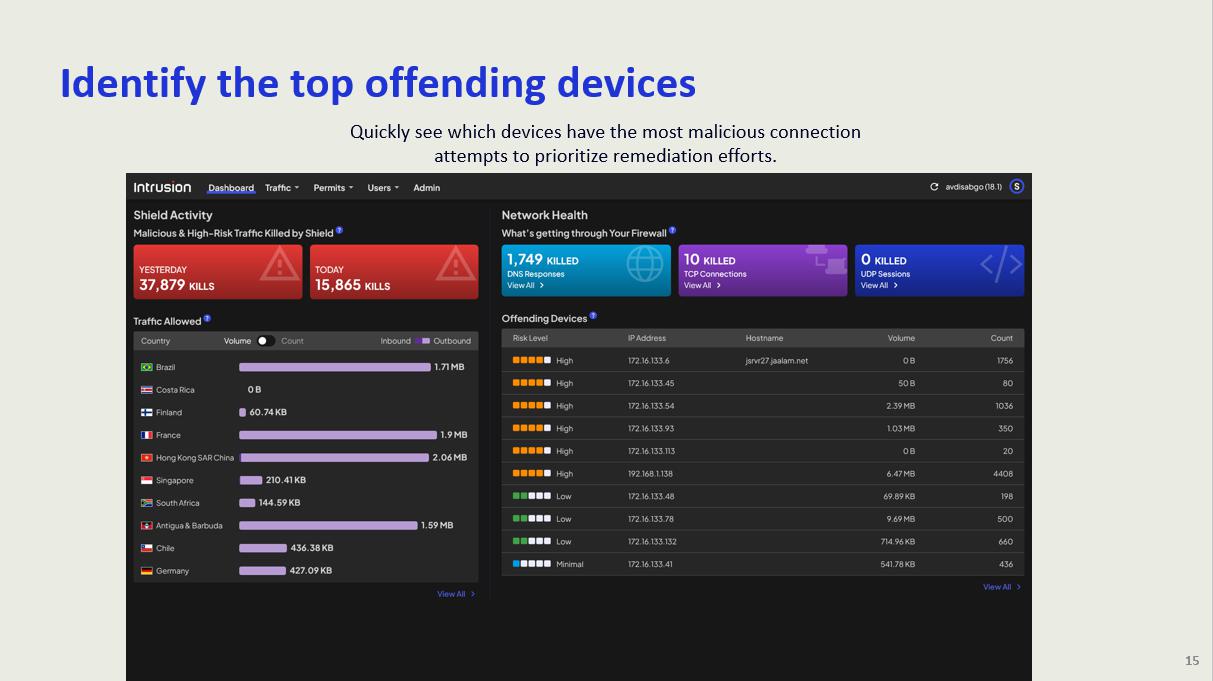Open the user avatar S icon
Screen dimensions: 1213x681
(x=1017, y=187)
